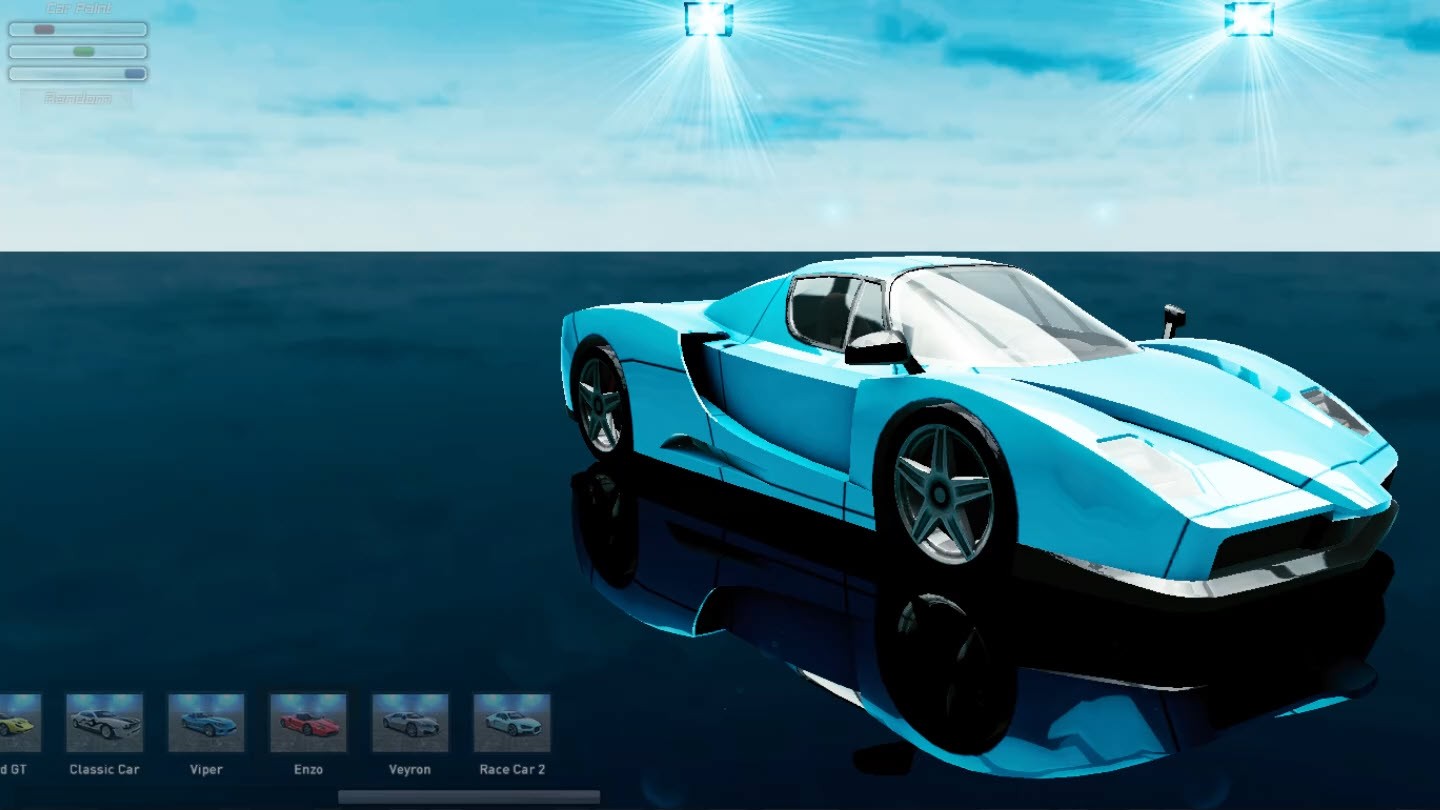The width and height of the screenshot is (1440, 810).
Task: Select the red Enzo car thumbnail
Action: 308,723
